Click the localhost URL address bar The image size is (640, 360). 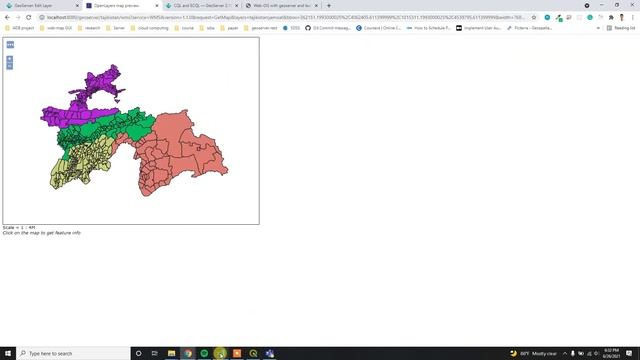point(286,18)
